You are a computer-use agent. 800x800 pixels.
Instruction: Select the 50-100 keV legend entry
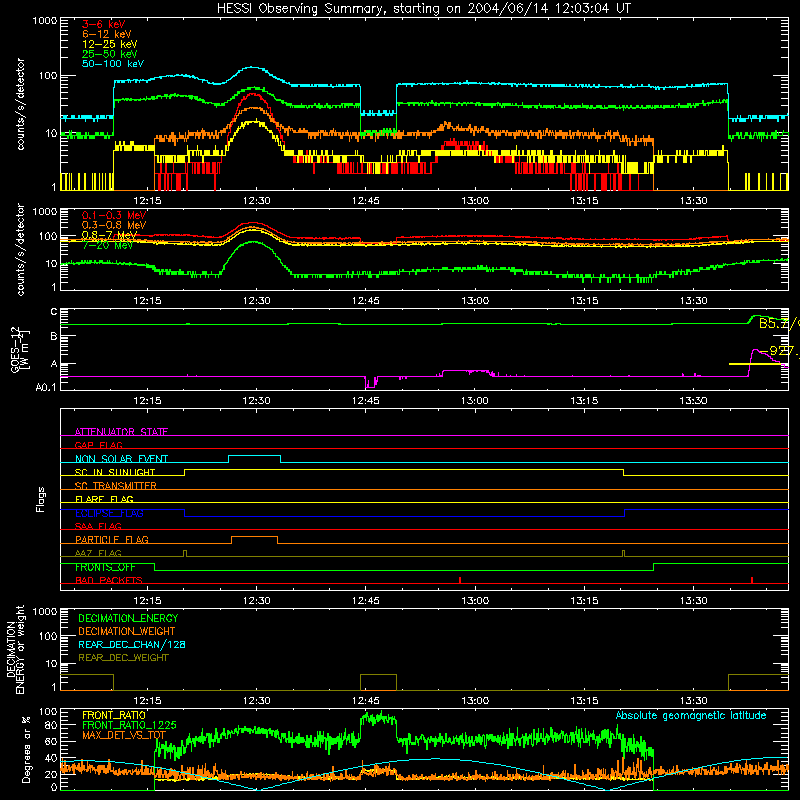pos(113,64)
